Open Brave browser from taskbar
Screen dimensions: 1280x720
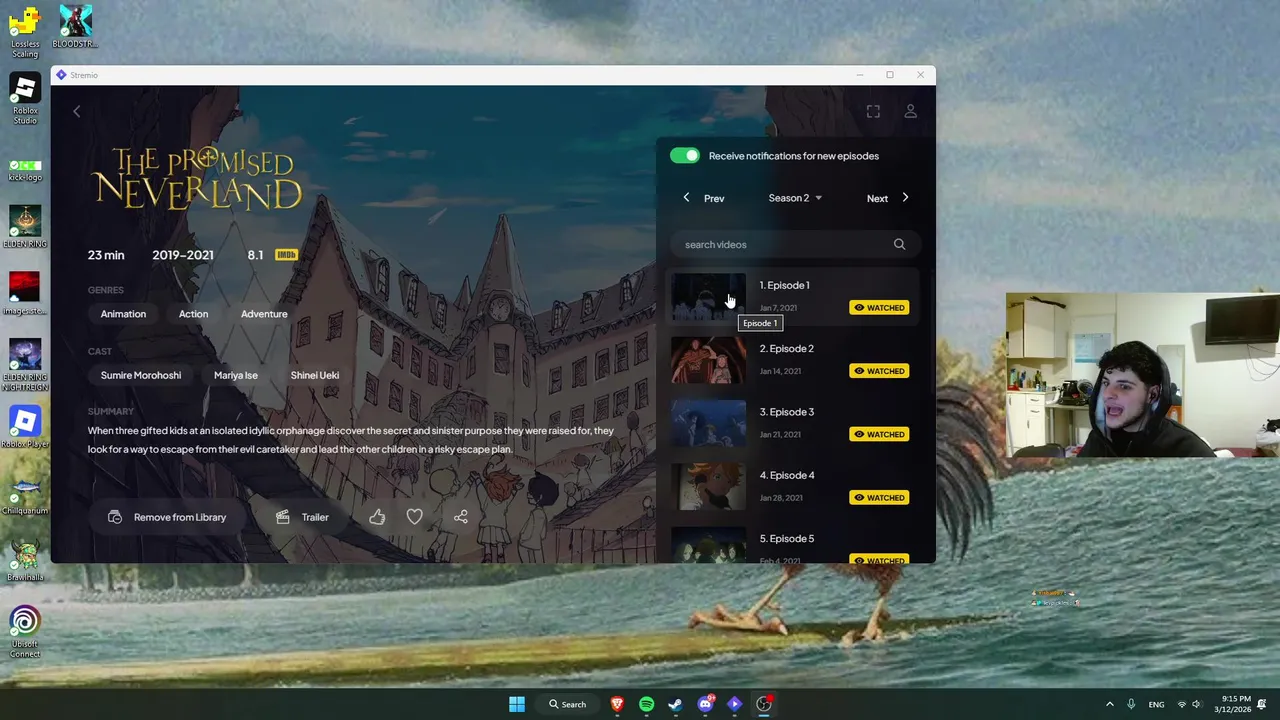(617, 704)
